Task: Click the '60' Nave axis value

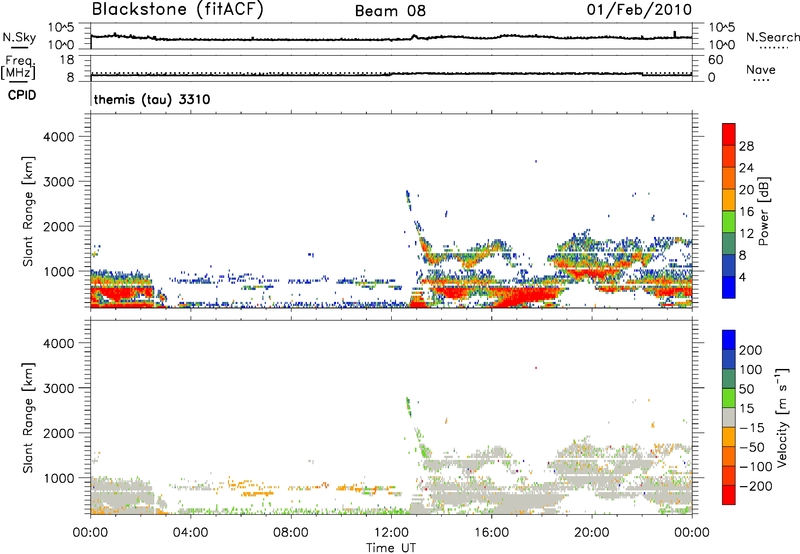Action: point(715,60)
